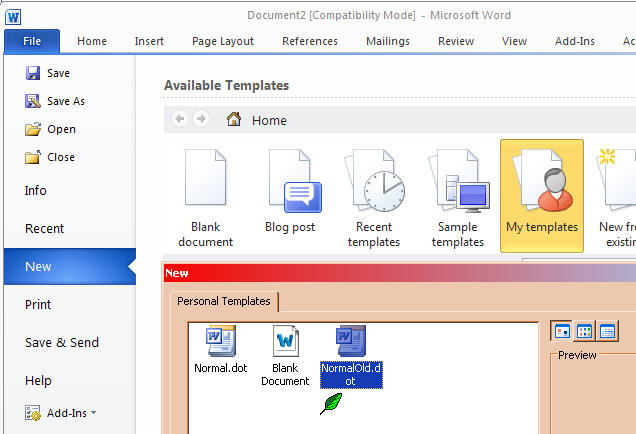The height and width of the screenshot is (434, 636).
Task: Click the Recent templates caption text
Action: click(374, 234)
